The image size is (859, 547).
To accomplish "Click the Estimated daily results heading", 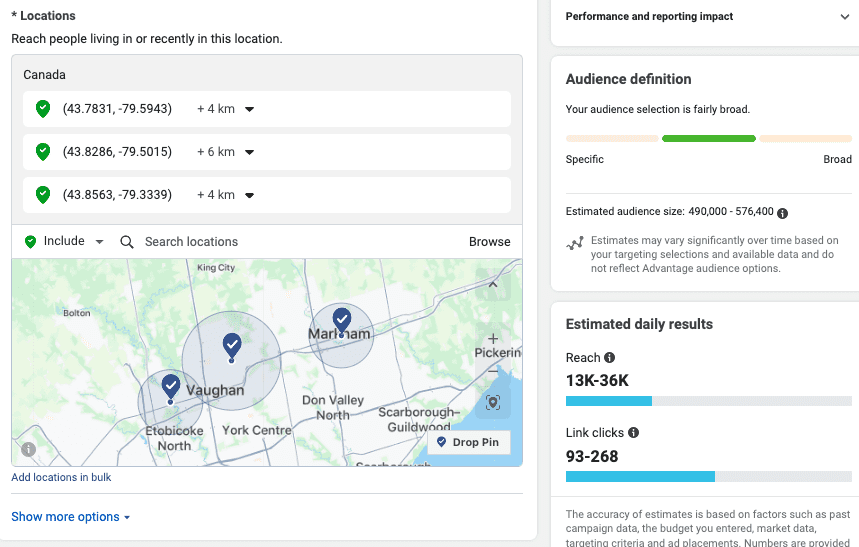I will coord(639,324).
